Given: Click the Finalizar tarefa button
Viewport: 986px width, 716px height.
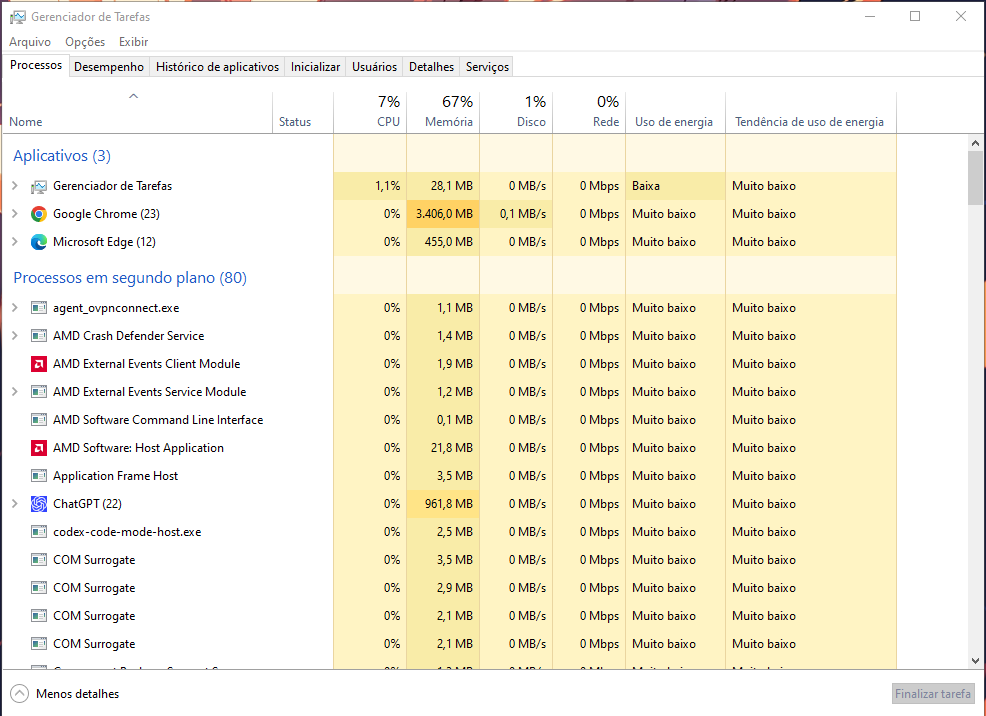Looking at the screenshot, I should pyautogui.click(x=933, y=694).
